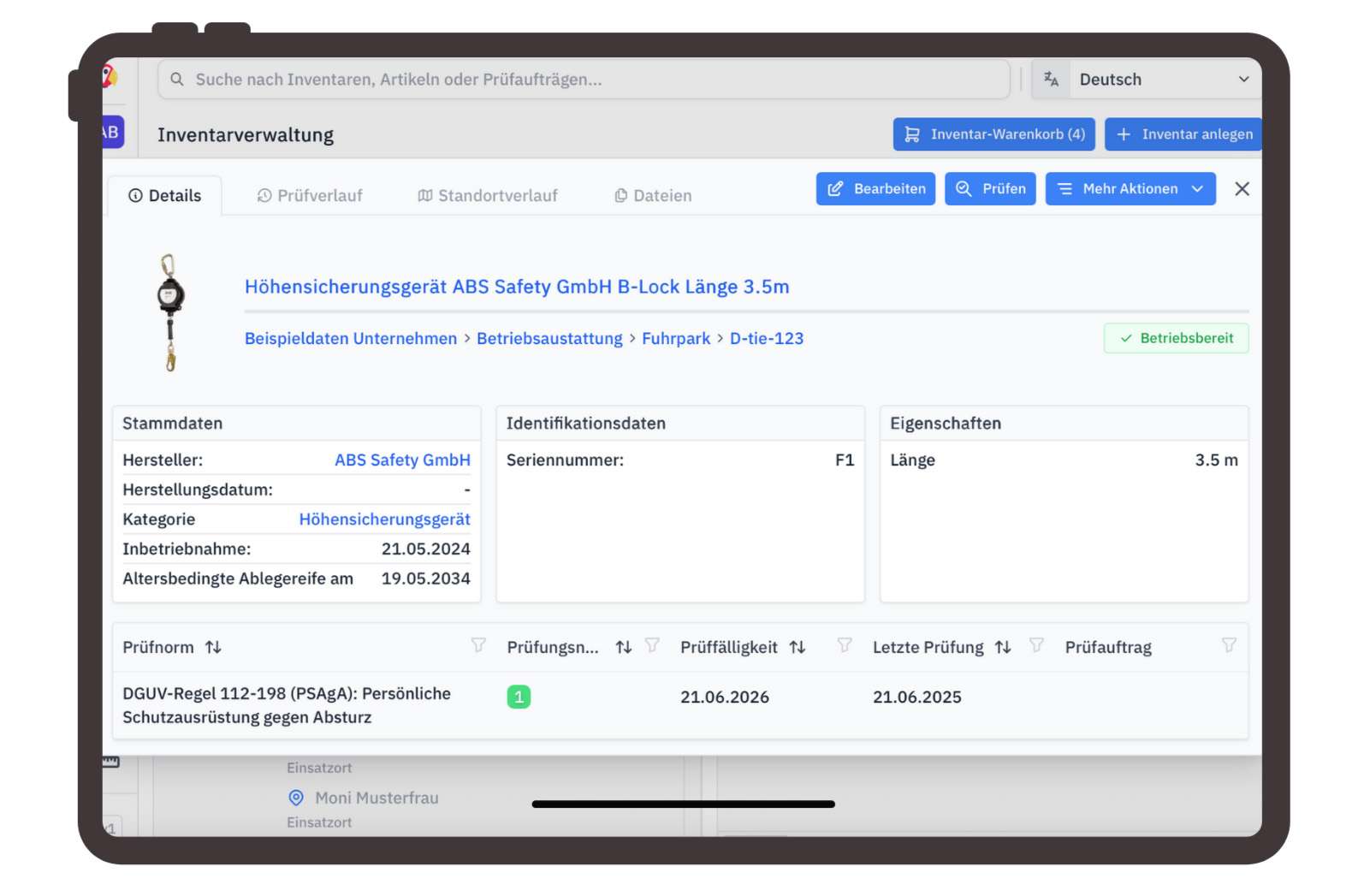Screen dimensions: 1358x896
Task: Click the search field for Inventare
Action: click(x=584, y=80)
